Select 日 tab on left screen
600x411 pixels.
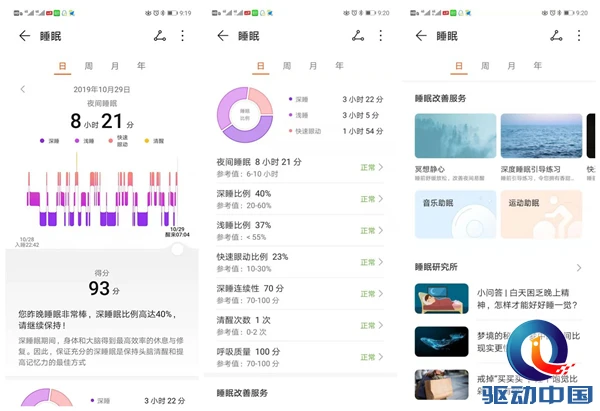(x=62, y=66)
